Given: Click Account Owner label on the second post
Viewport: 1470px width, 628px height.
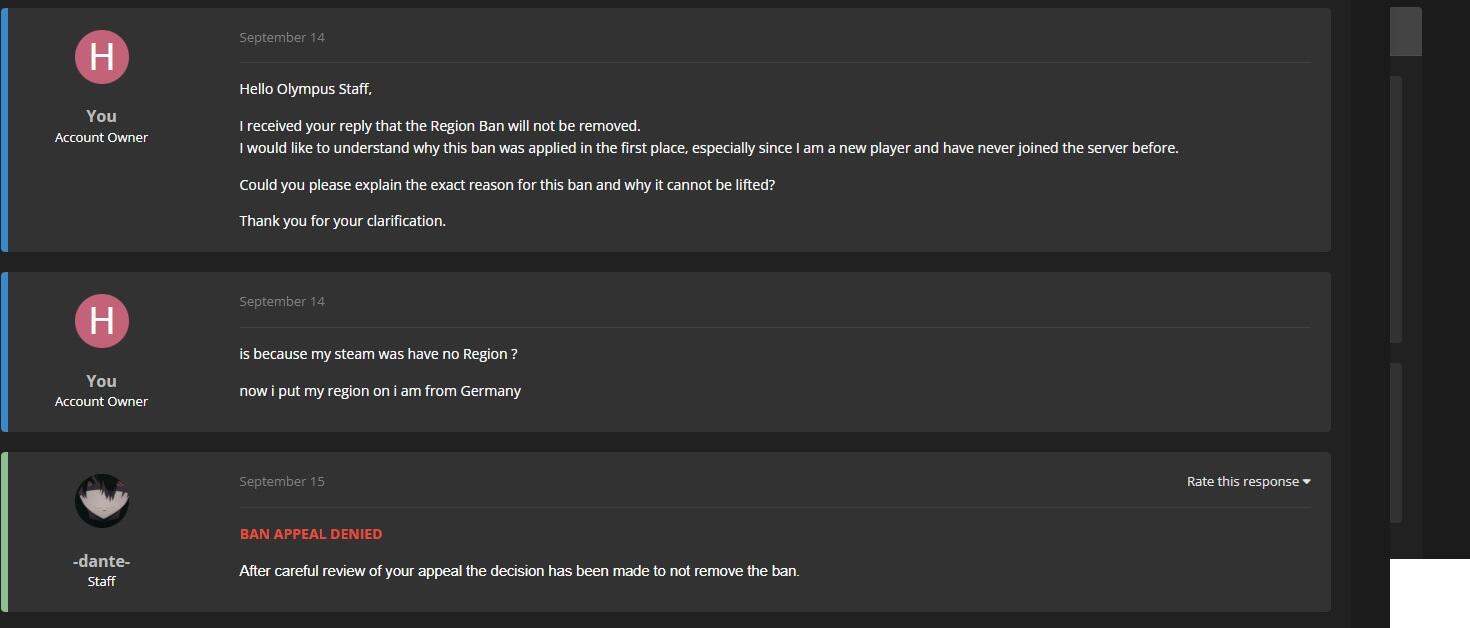Looking at the screenshot, I should pos(101,401).
